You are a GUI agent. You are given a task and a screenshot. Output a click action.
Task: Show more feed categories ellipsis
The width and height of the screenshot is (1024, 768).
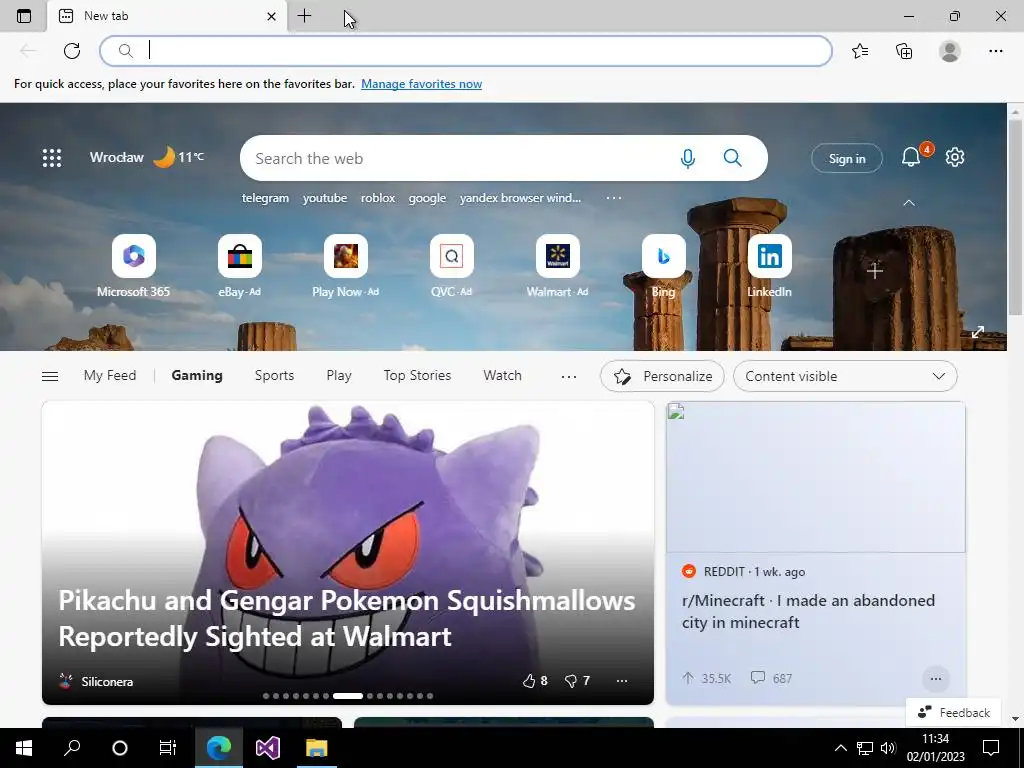point(569,376)
